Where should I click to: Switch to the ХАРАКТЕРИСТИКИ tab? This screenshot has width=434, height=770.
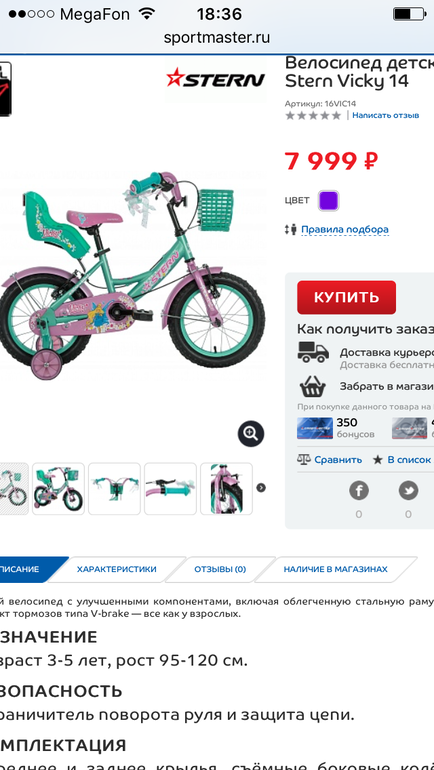point(116,569)
